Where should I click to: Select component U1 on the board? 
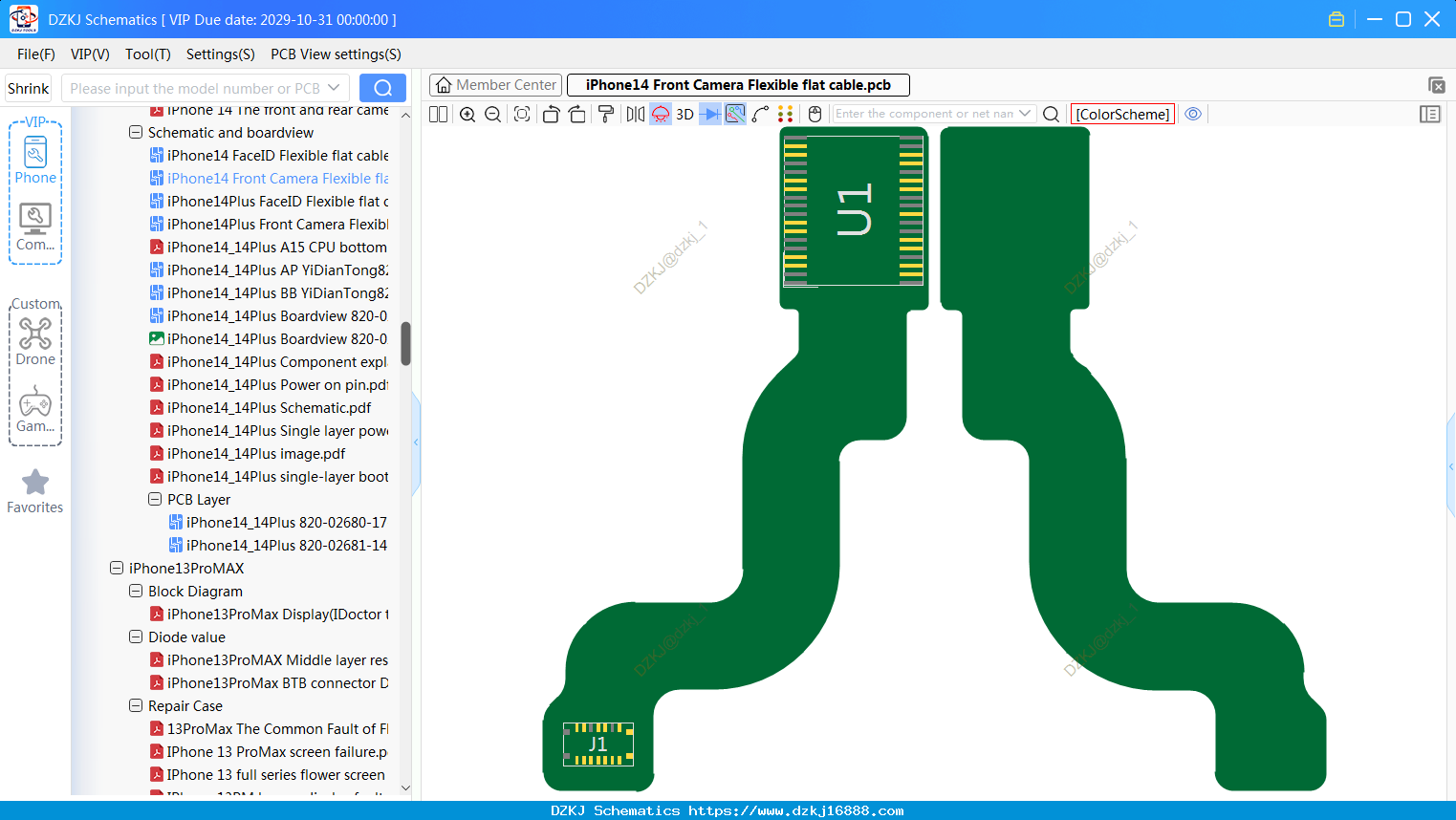point(854,210)
